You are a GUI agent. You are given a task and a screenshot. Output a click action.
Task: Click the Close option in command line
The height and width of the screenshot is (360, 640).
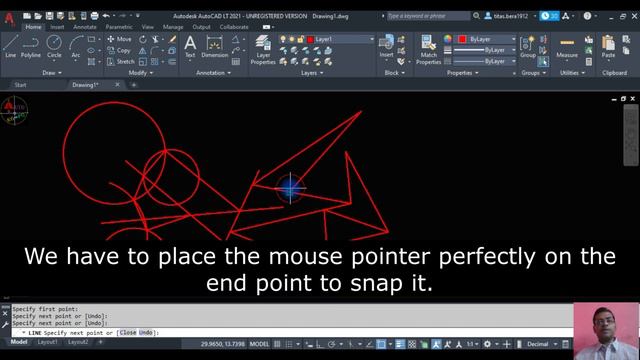click(128, 333)
